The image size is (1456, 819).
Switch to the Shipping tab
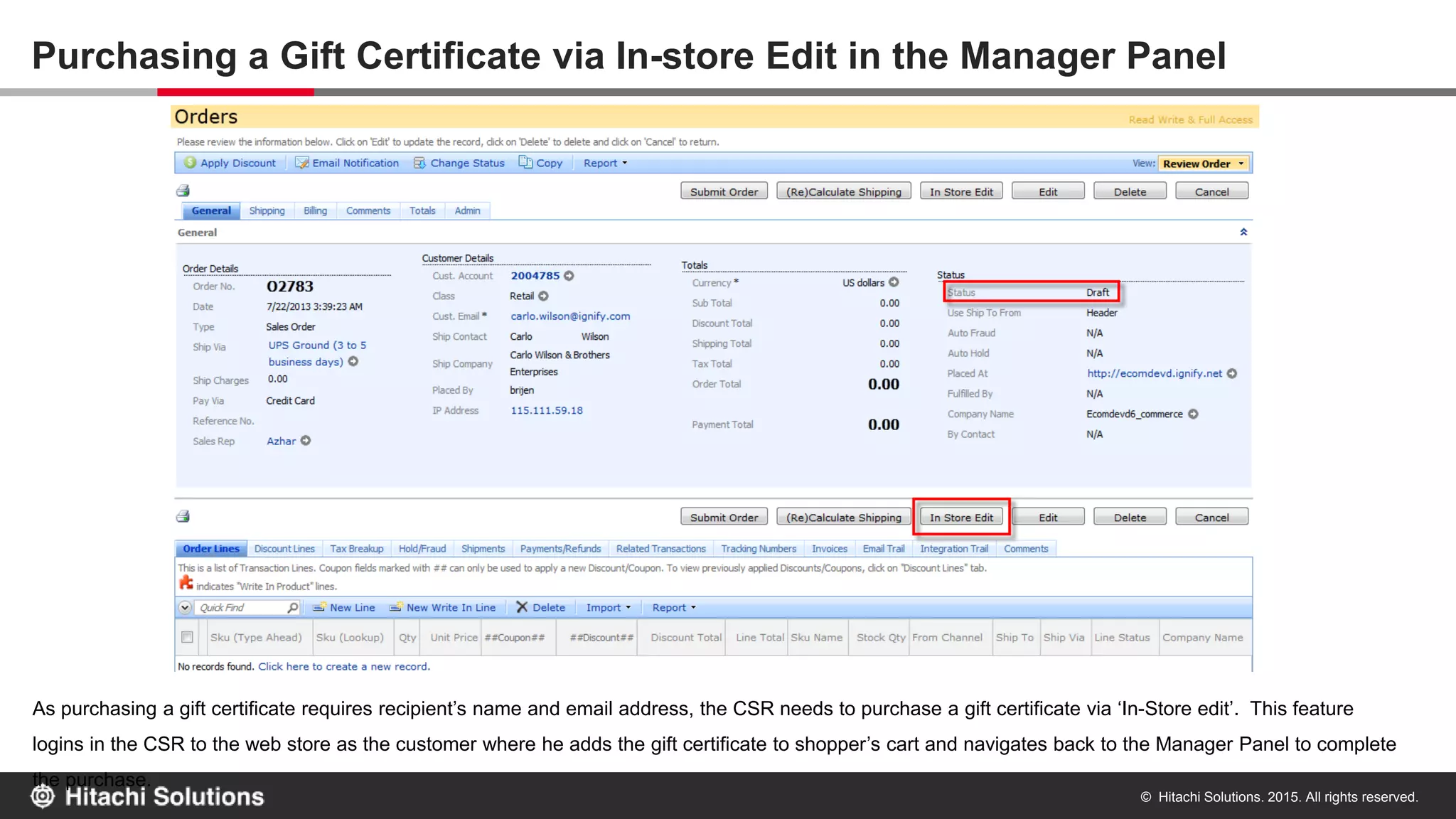(x=267, y=210)
